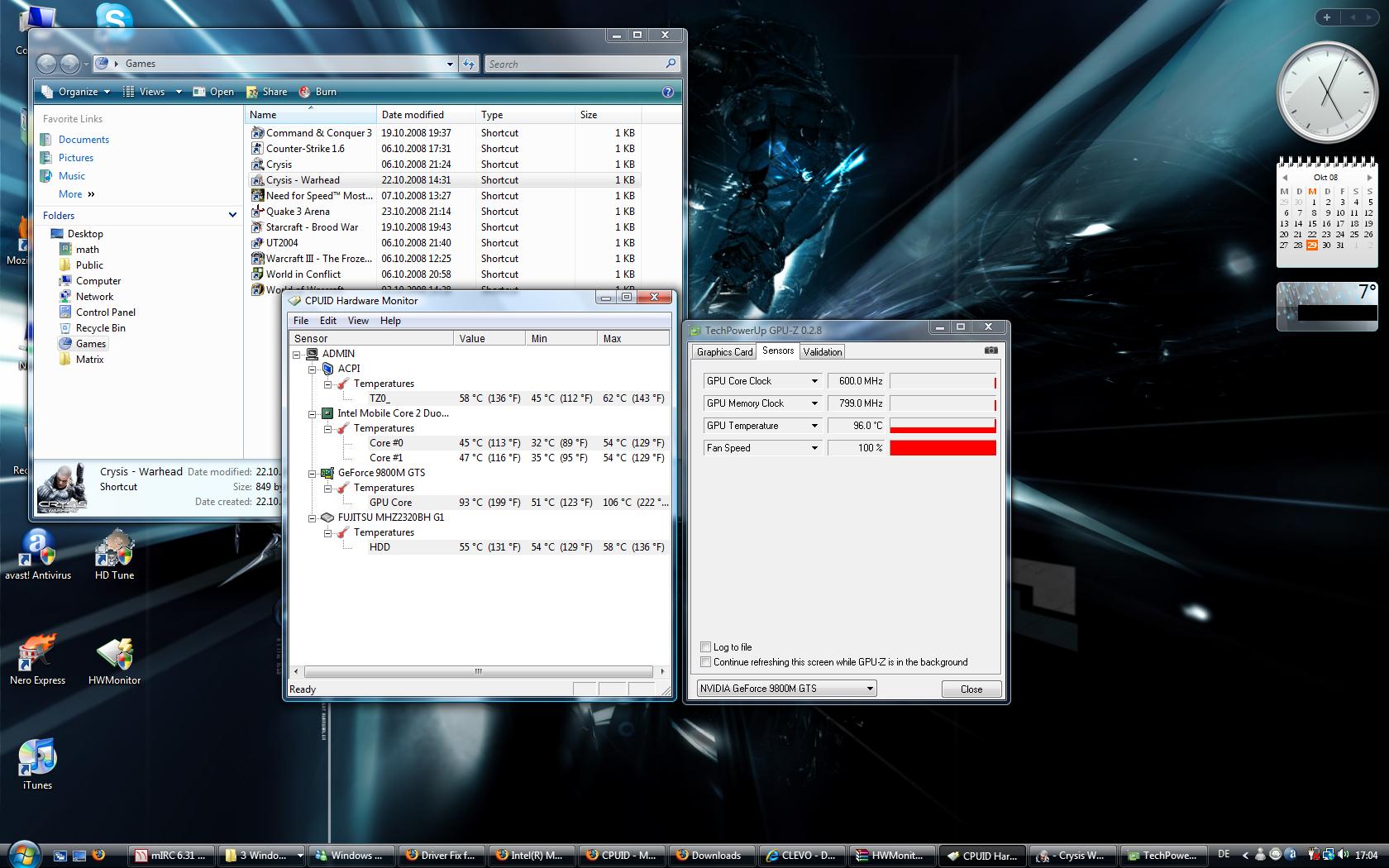Click the GPU-Z screenshot camera icon
Viewport: 1389px width, 868px height.
pyautogui.click(x=990, y=351)
